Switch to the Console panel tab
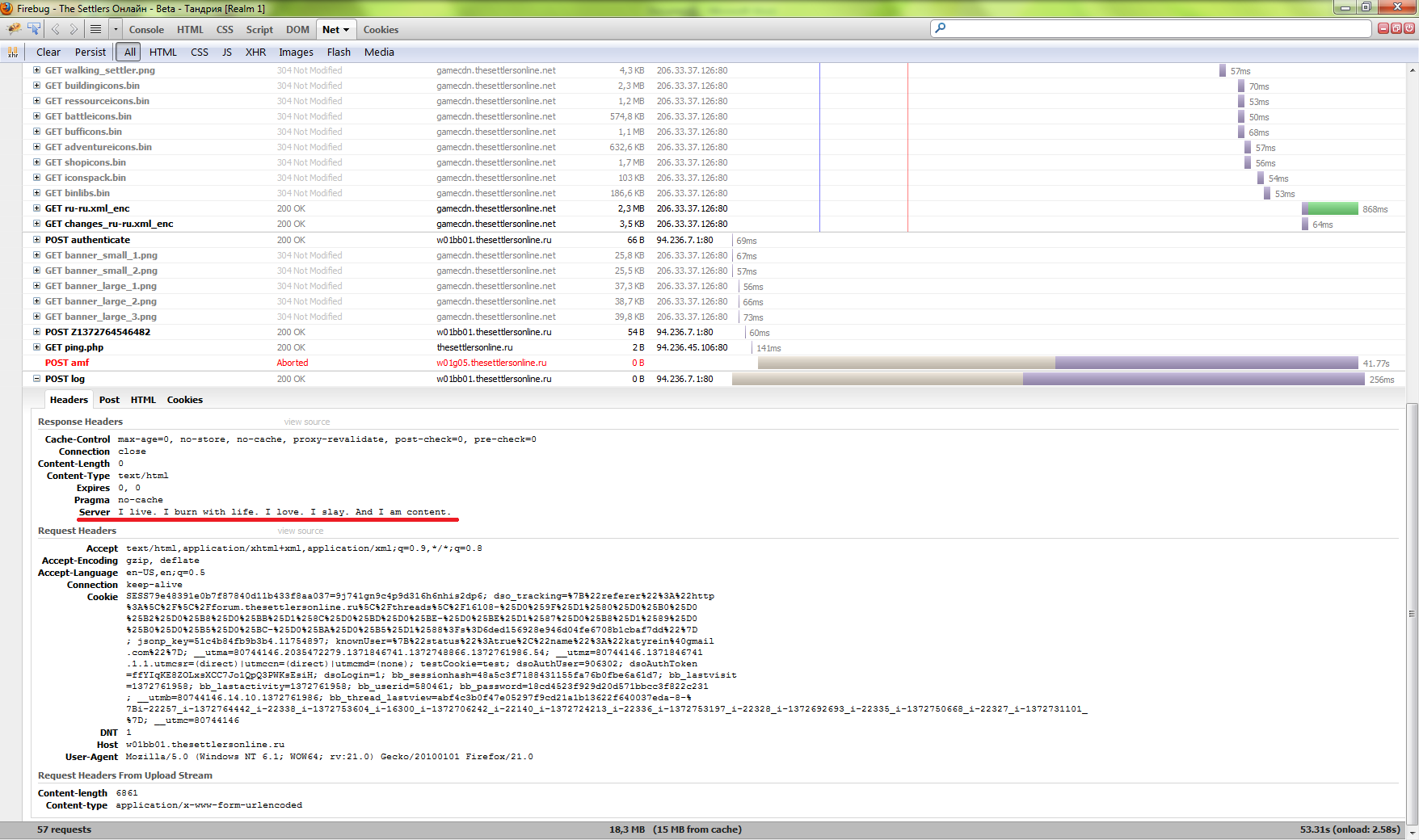 (146, 30)
